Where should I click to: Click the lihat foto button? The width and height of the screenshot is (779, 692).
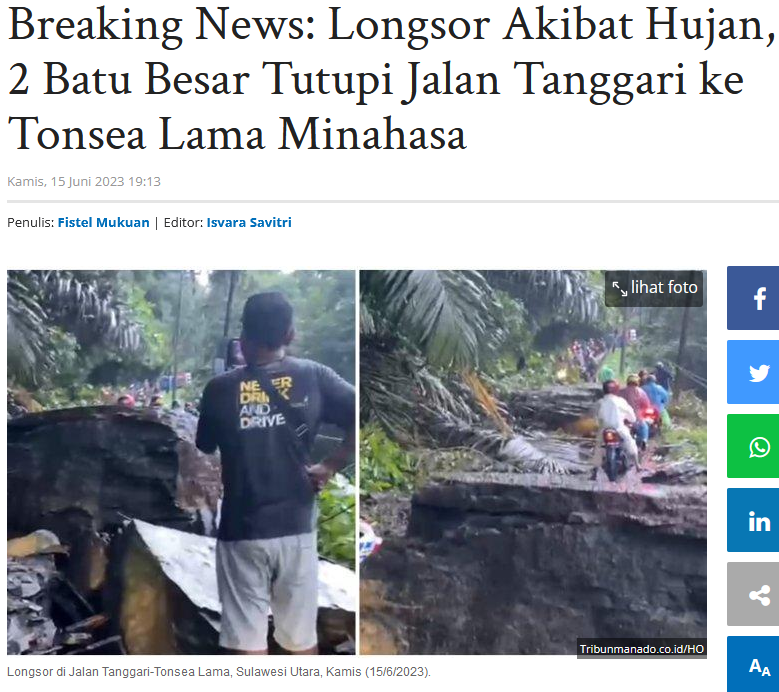pos(654,288)
